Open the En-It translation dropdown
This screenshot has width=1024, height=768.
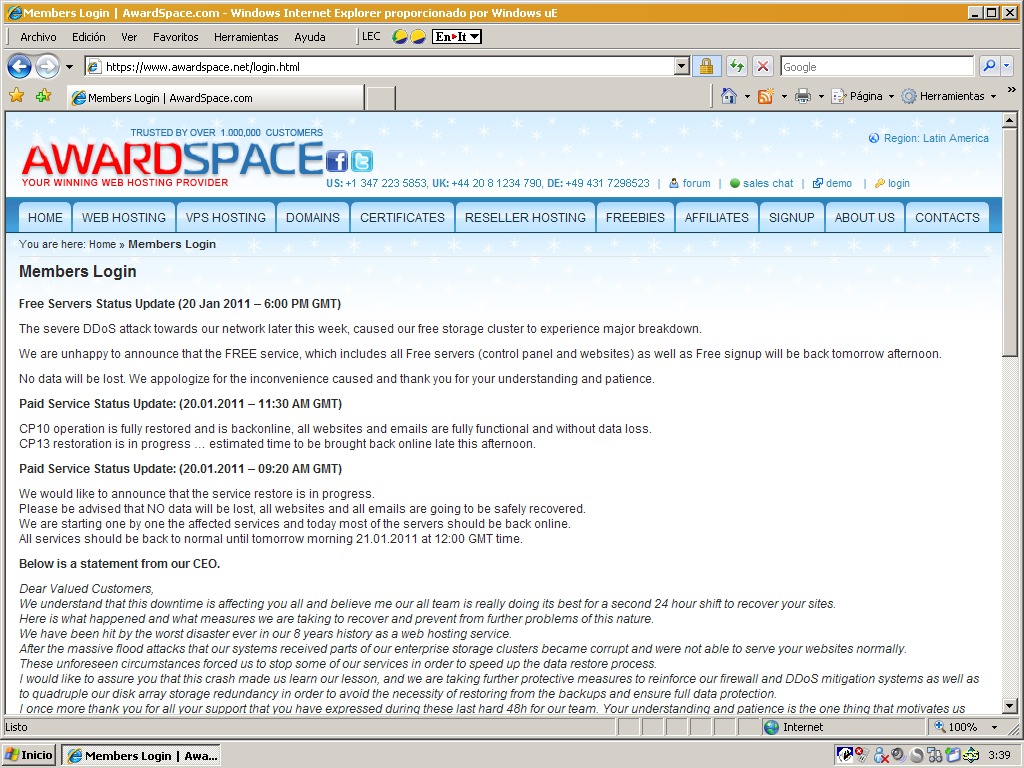(x=457, y=37)
